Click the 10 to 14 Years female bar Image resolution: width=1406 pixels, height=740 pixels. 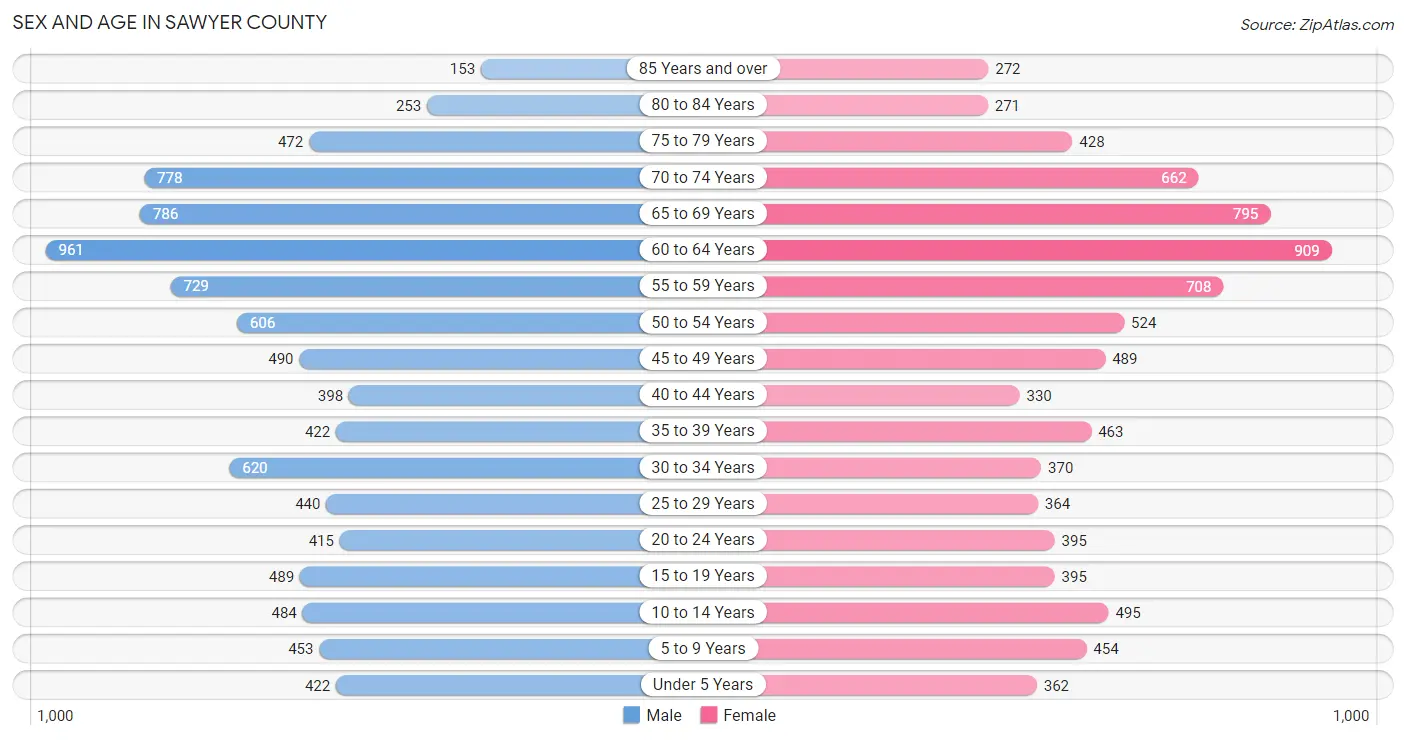(x=906, y=613)
